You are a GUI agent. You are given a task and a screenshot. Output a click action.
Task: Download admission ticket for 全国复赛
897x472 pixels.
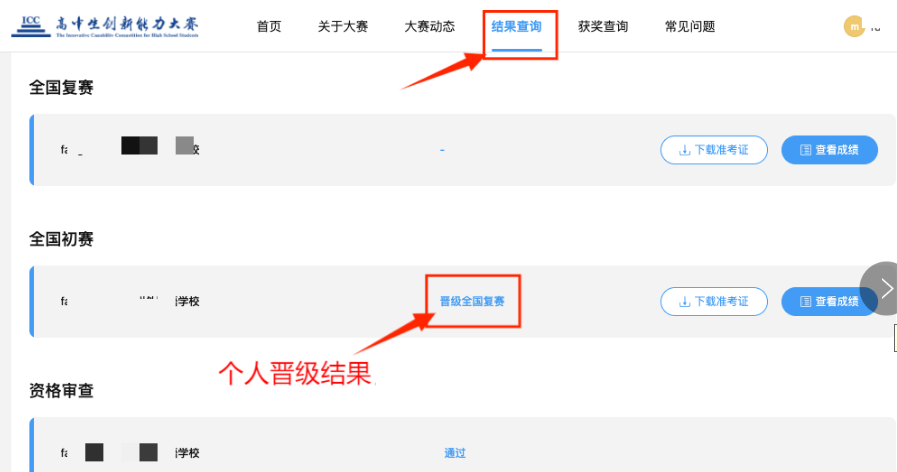[x=714, y=150]
